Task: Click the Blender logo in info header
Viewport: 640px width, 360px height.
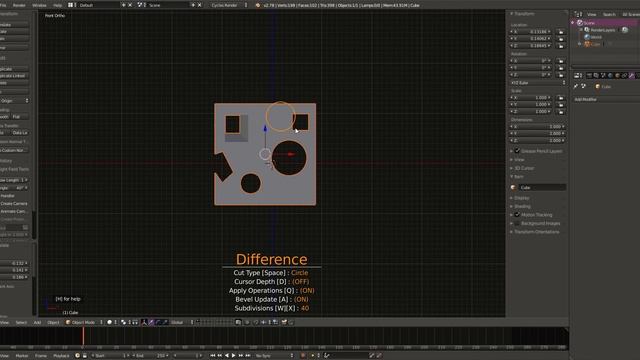Action: [258, 5]
